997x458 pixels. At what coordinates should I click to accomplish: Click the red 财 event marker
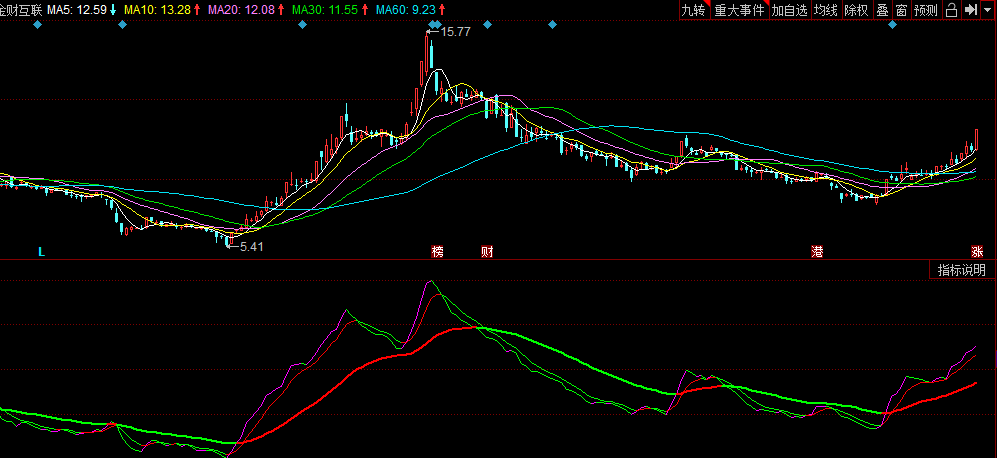487,250
